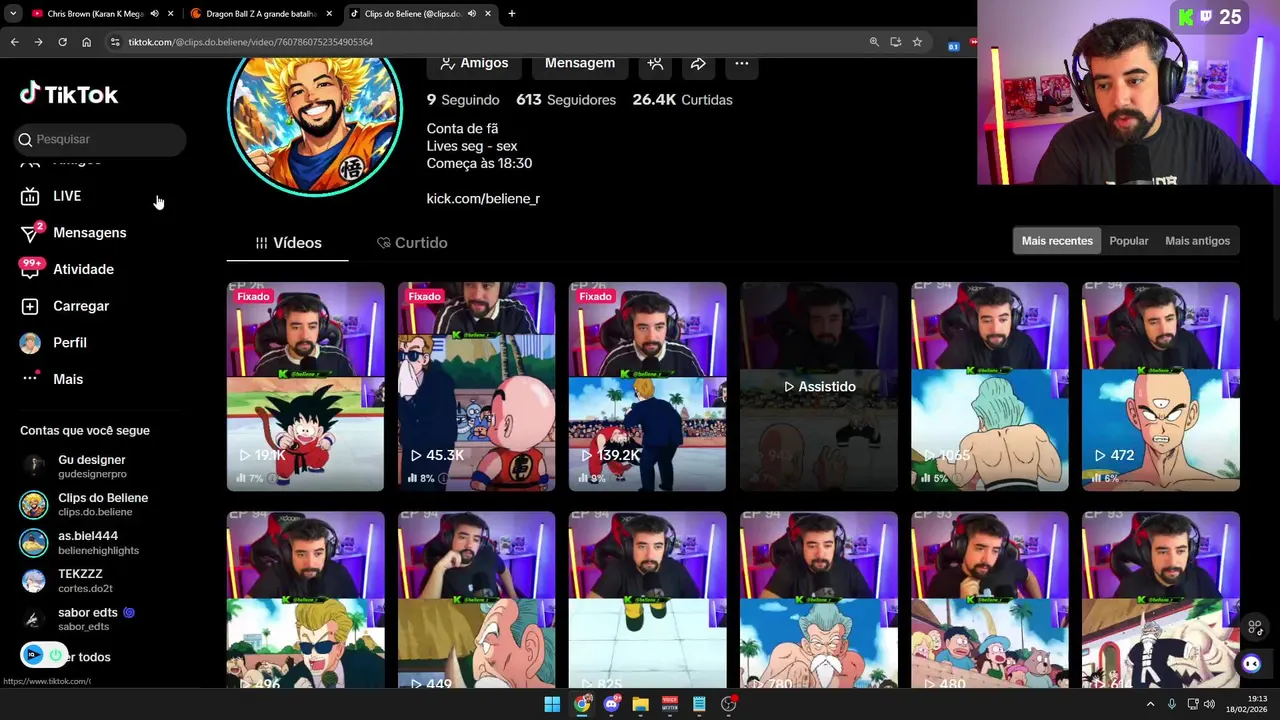Screen dimensions: 1280x720
Task: Click the floating four-square grid icon
Action: [1254, 628]
